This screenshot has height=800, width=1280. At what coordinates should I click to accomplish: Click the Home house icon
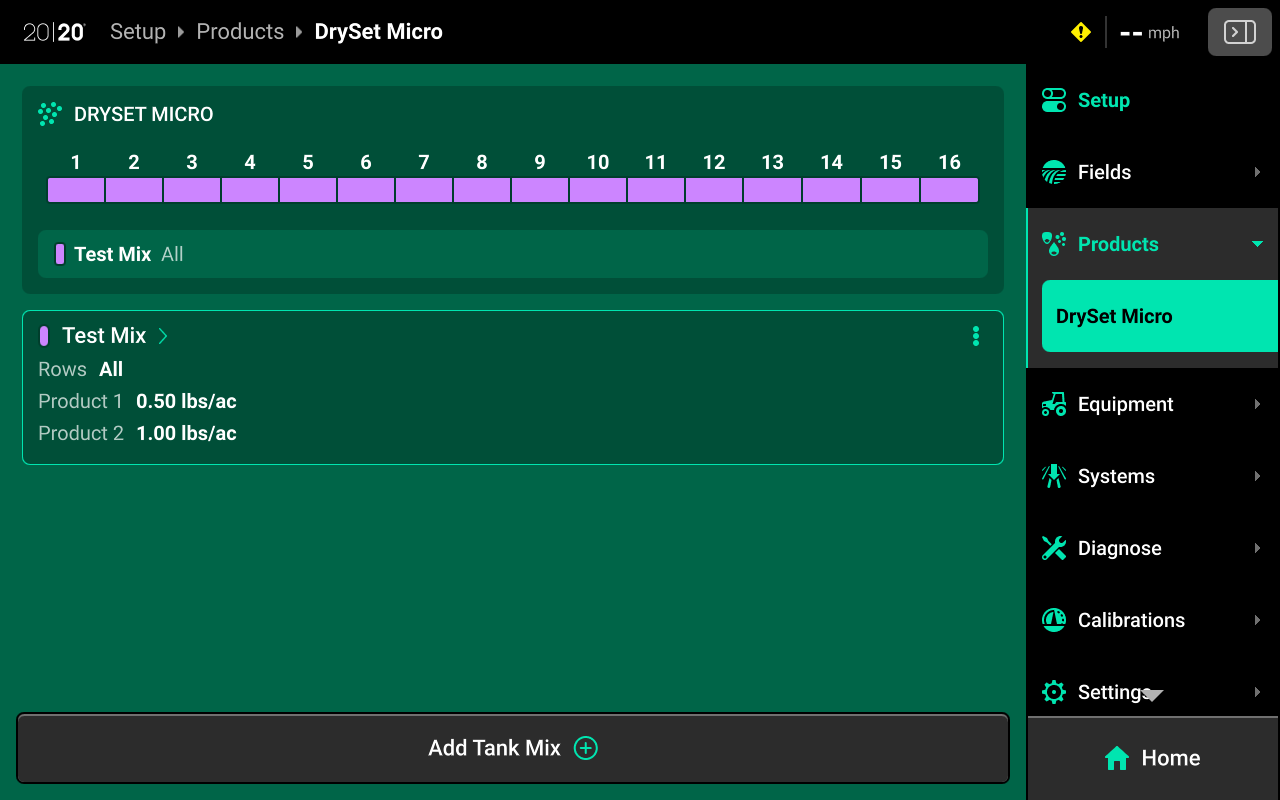1117,758
